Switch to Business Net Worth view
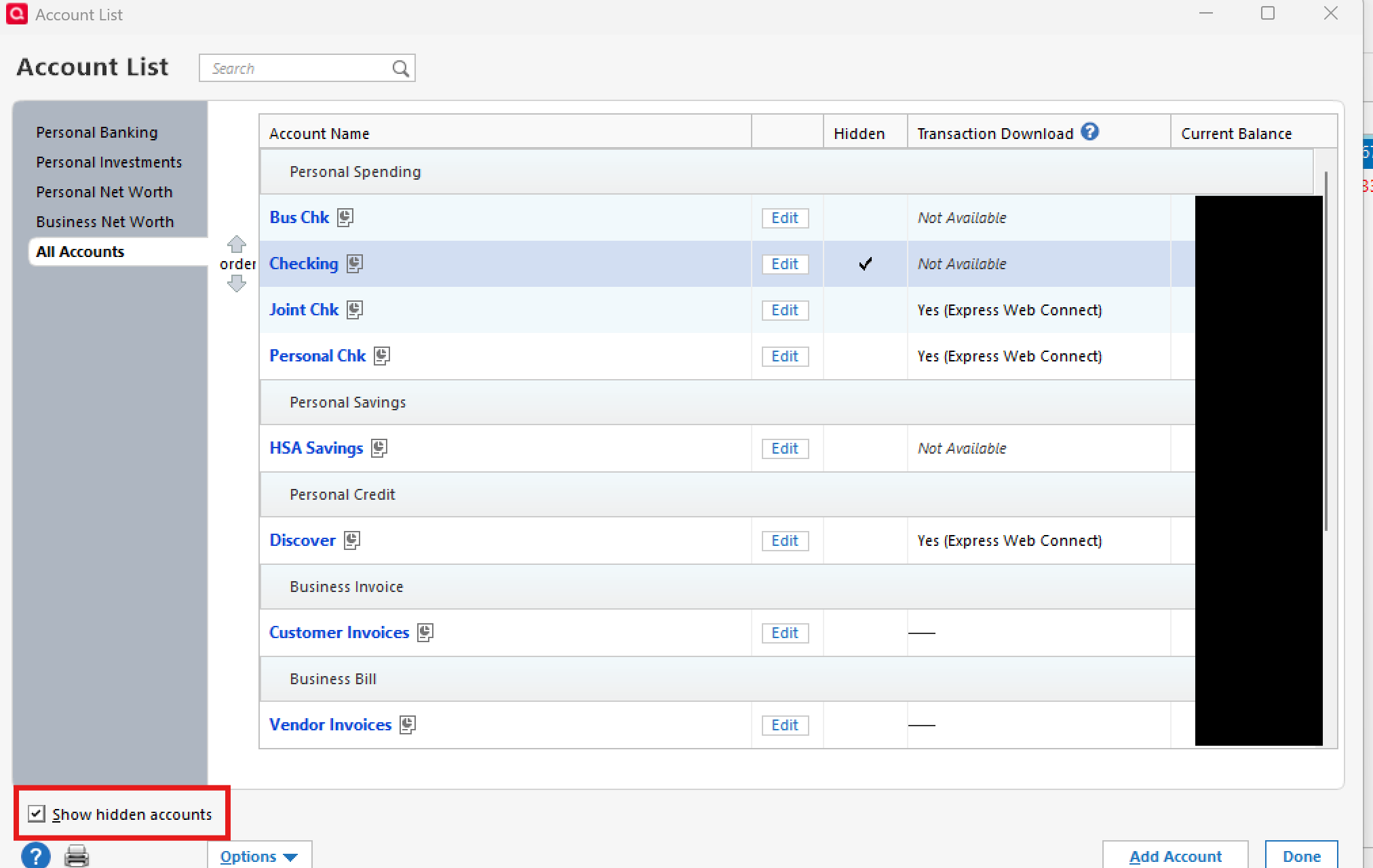The height and width of the screenshot is (868, 1373). (x=105, y=222)
